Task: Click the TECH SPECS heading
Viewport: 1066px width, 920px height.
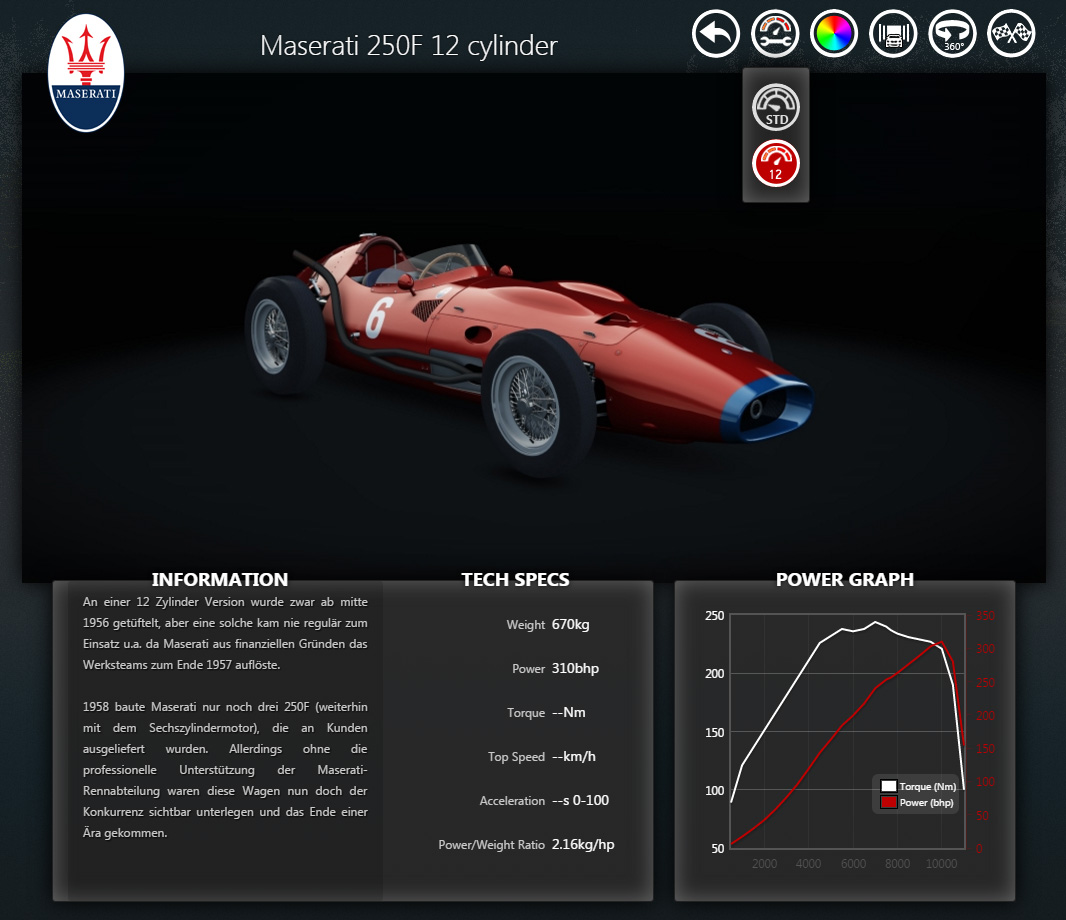Action: pos(515,579)
